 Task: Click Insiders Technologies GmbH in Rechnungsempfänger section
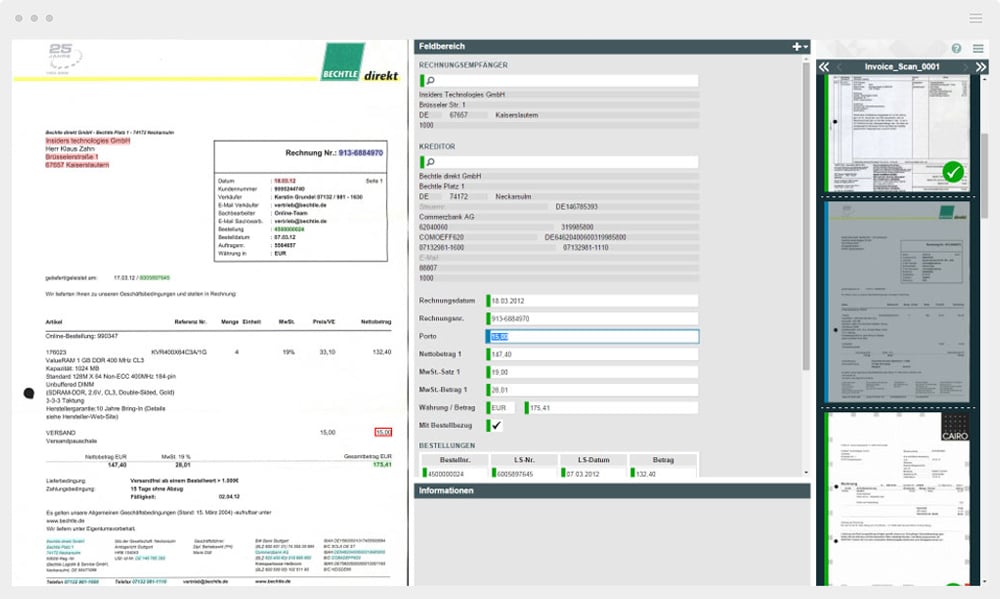pyautogui.click(x=462, y=94)
